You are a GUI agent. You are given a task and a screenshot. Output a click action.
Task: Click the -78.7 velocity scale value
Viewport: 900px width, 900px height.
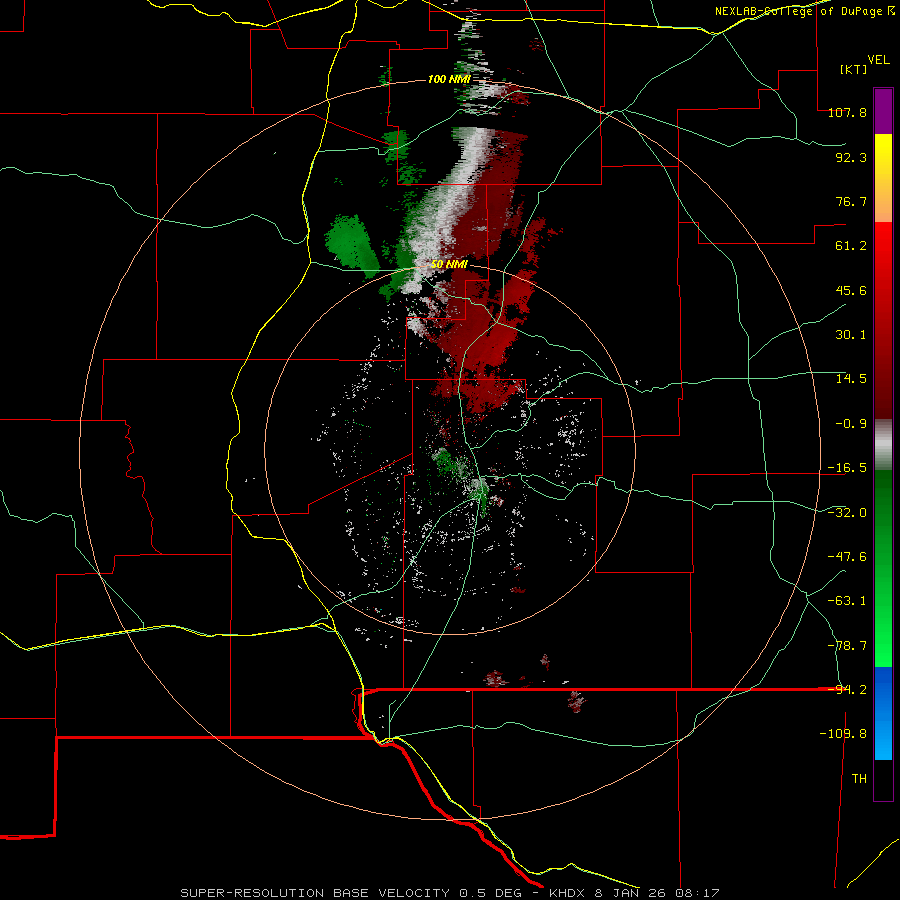click(x=847, y=646)
